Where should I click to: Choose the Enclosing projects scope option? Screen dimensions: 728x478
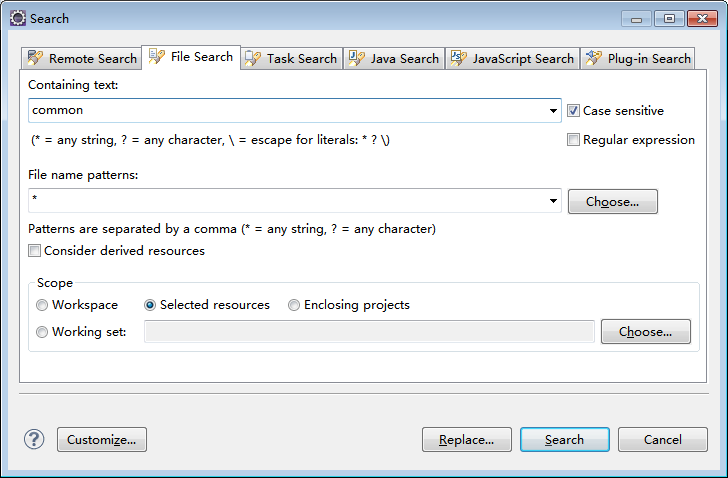(x=294, y=305)
